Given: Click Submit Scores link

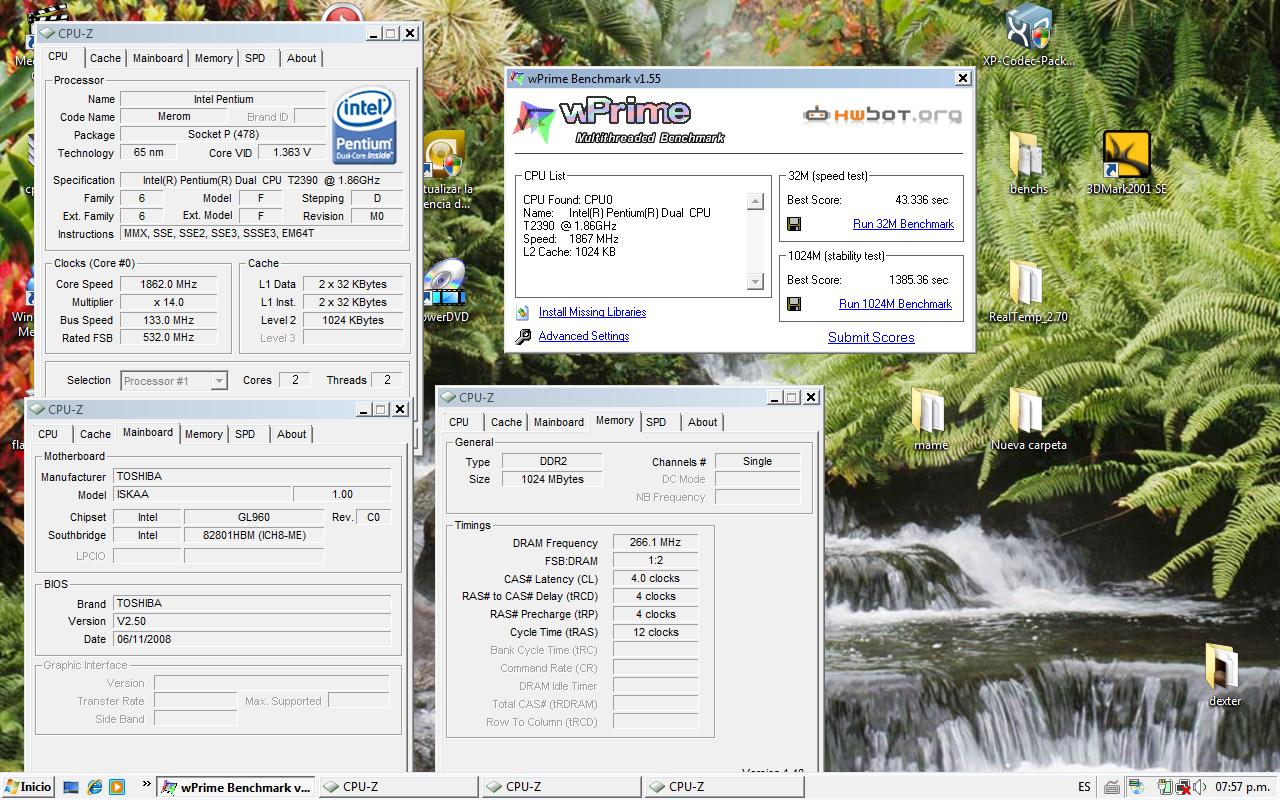Looking at the screenshot, I should tap(871, 337).
